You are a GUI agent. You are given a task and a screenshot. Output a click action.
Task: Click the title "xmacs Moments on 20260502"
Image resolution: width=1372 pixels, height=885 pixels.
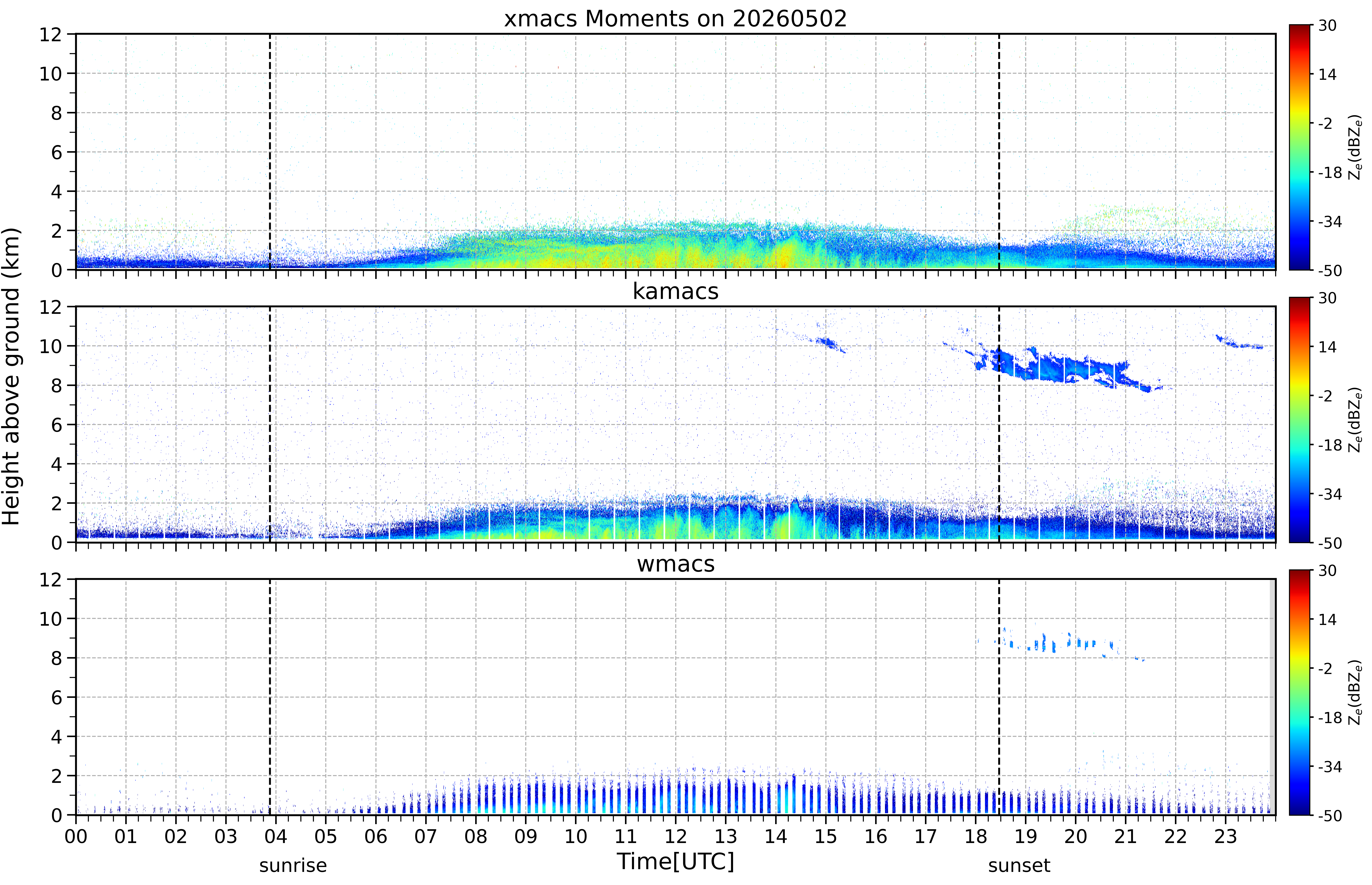pos(675,18)
